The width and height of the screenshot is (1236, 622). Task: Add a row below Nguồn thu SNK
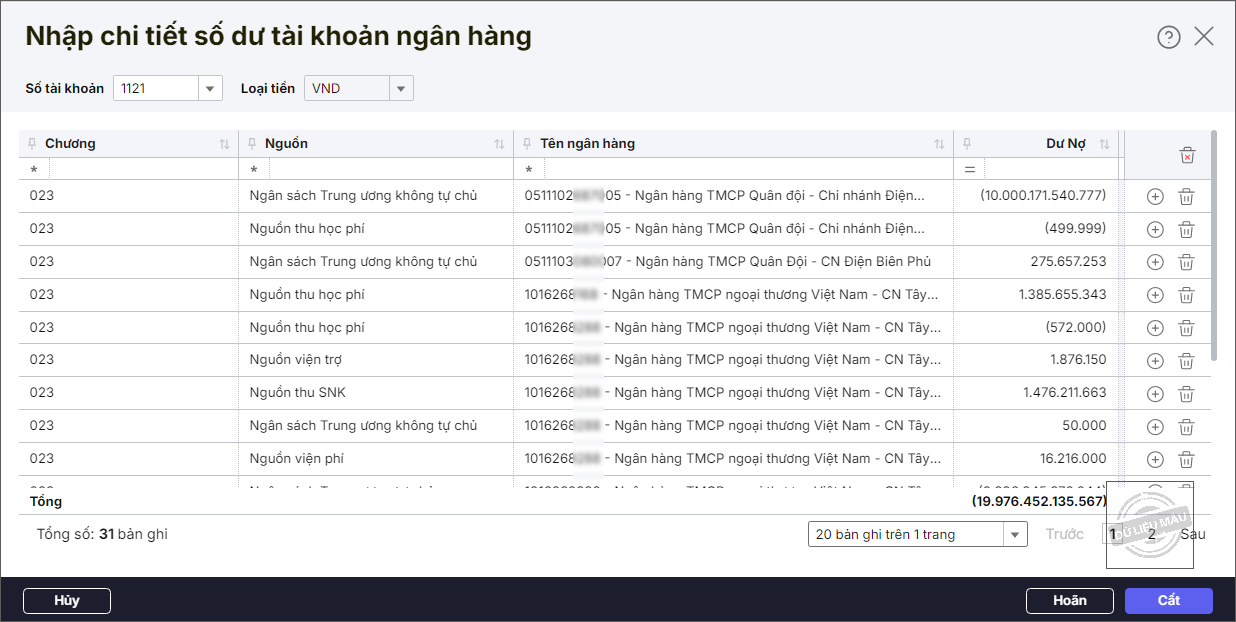[1155, 393]
